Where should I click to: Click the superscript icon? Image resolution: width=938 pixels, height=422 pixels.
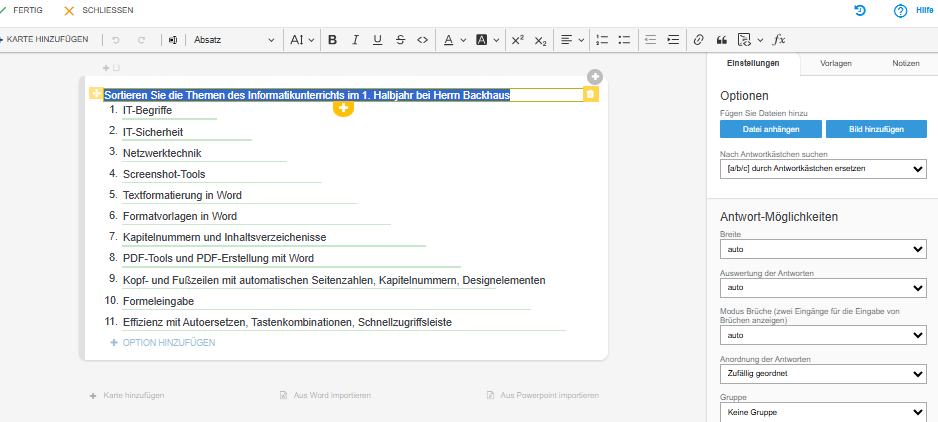[517, 40]
